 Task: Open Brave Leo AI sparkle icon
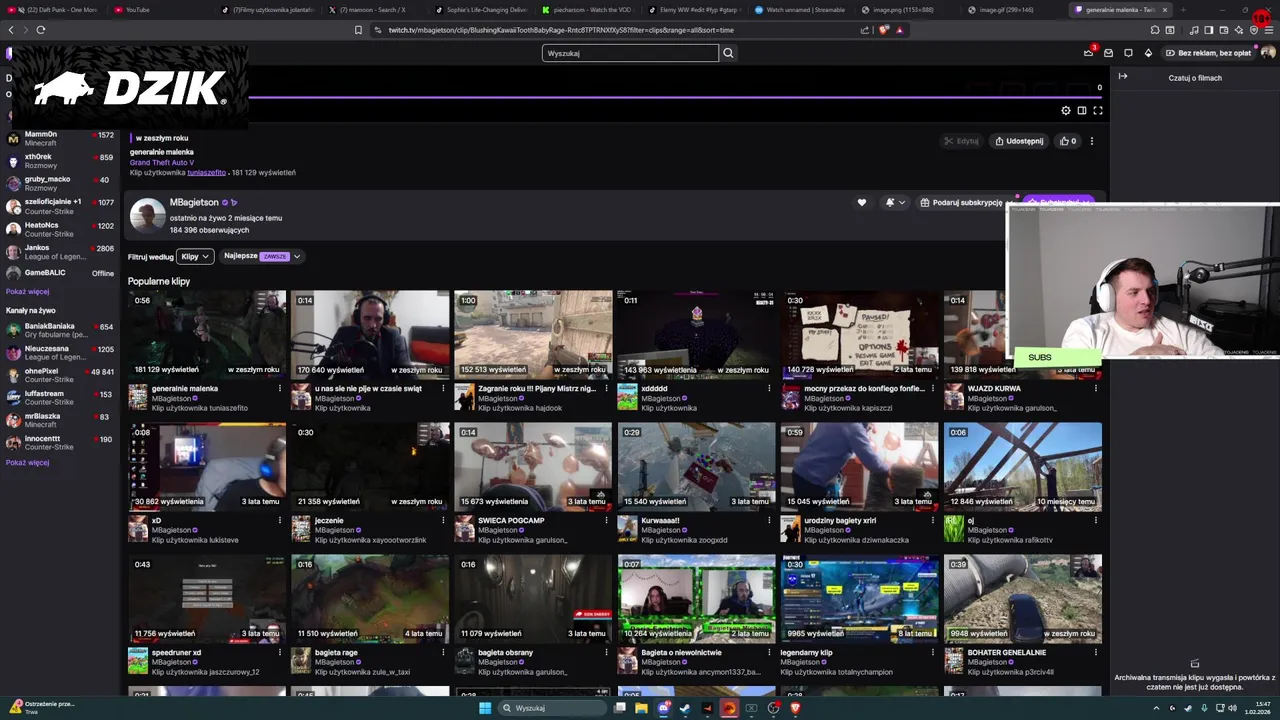point(1239,30)
